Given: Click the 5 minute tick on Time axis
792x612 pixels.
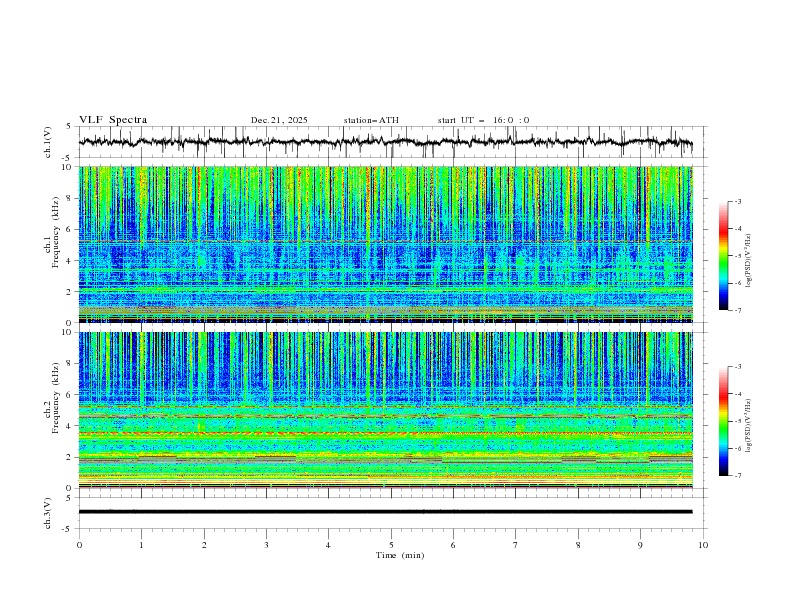Looking at the screenshot, I should coord(391,545).
